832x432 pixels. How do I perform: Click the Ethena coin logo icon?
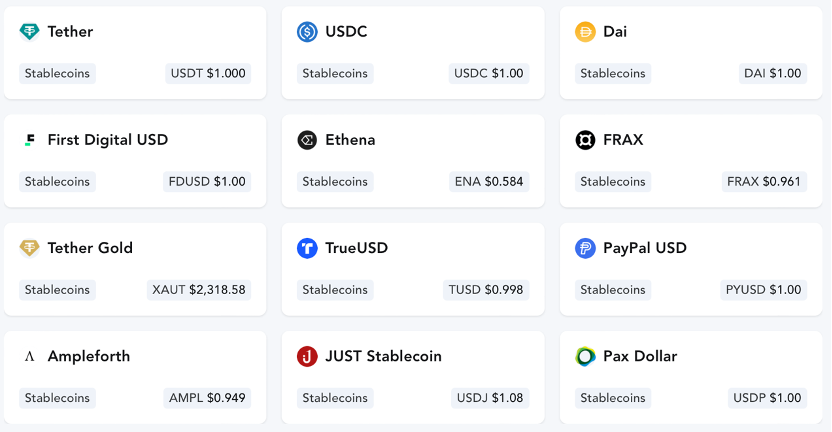click(x=307, y=140)
